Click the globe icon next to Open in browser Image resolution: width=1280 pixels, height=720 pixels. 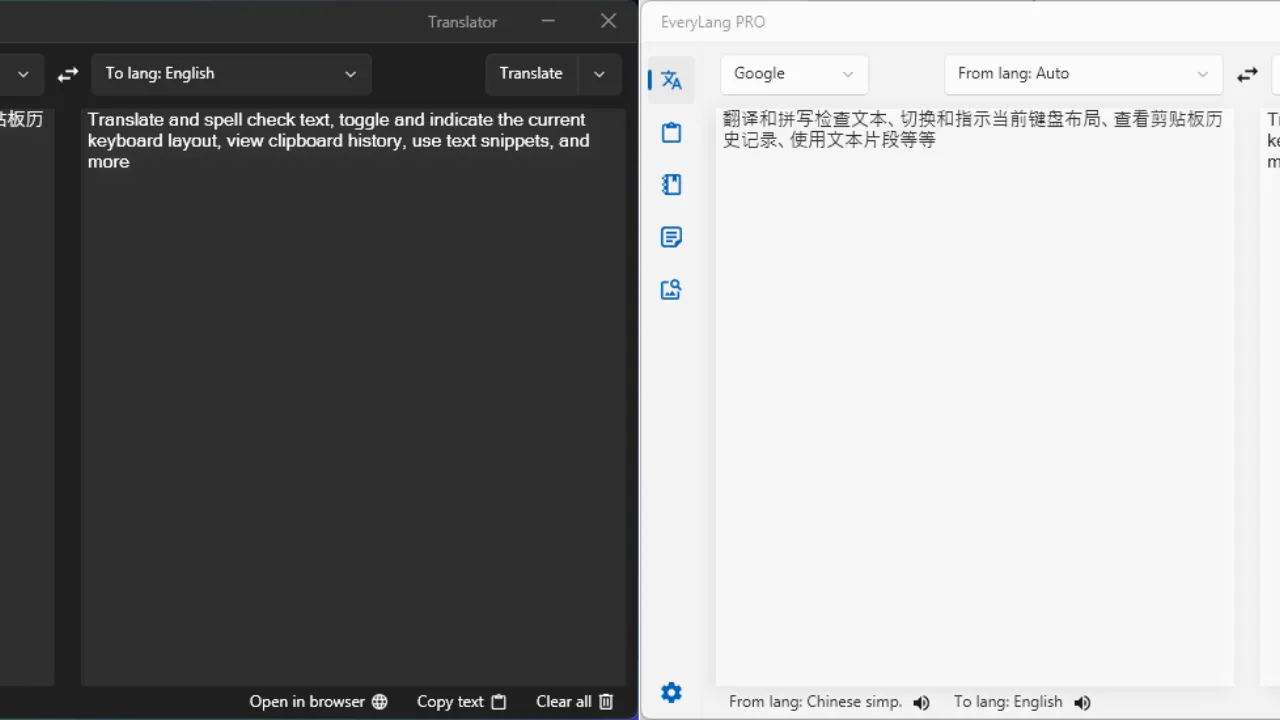[x=379, y=702]
